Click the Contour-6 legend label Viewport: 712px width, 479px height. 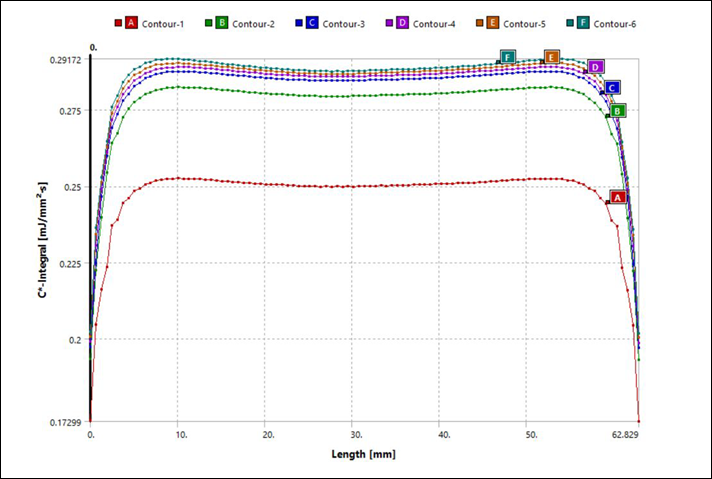click(614, 24)
